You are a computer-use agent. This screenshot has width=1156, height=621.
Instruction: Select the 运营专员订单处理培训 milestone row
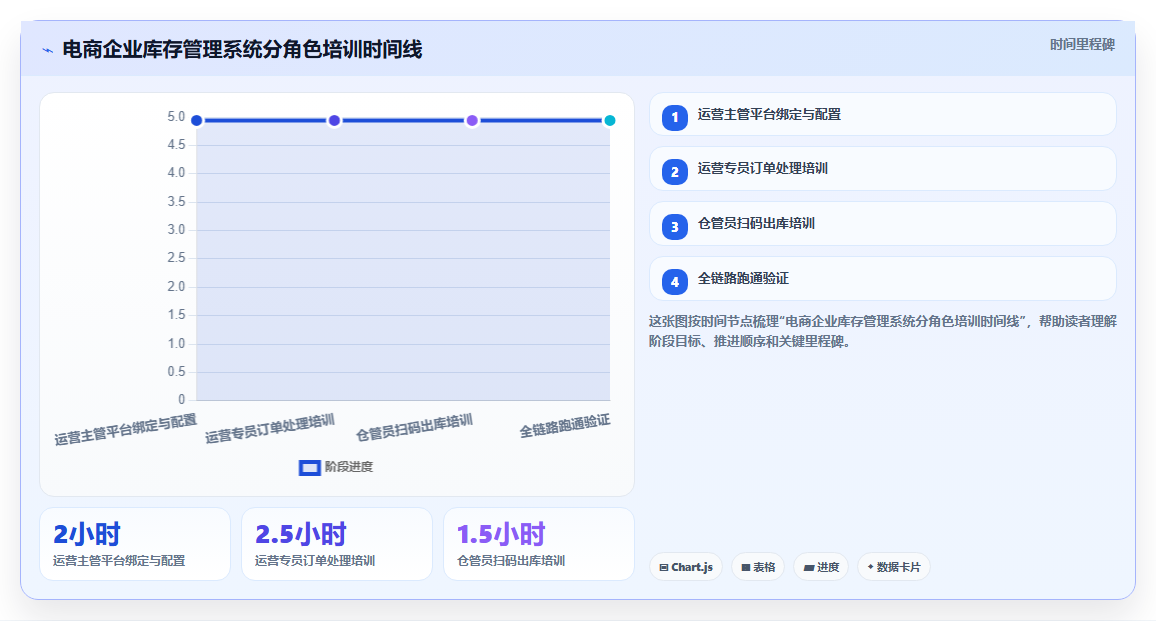(x=882, y=169)
